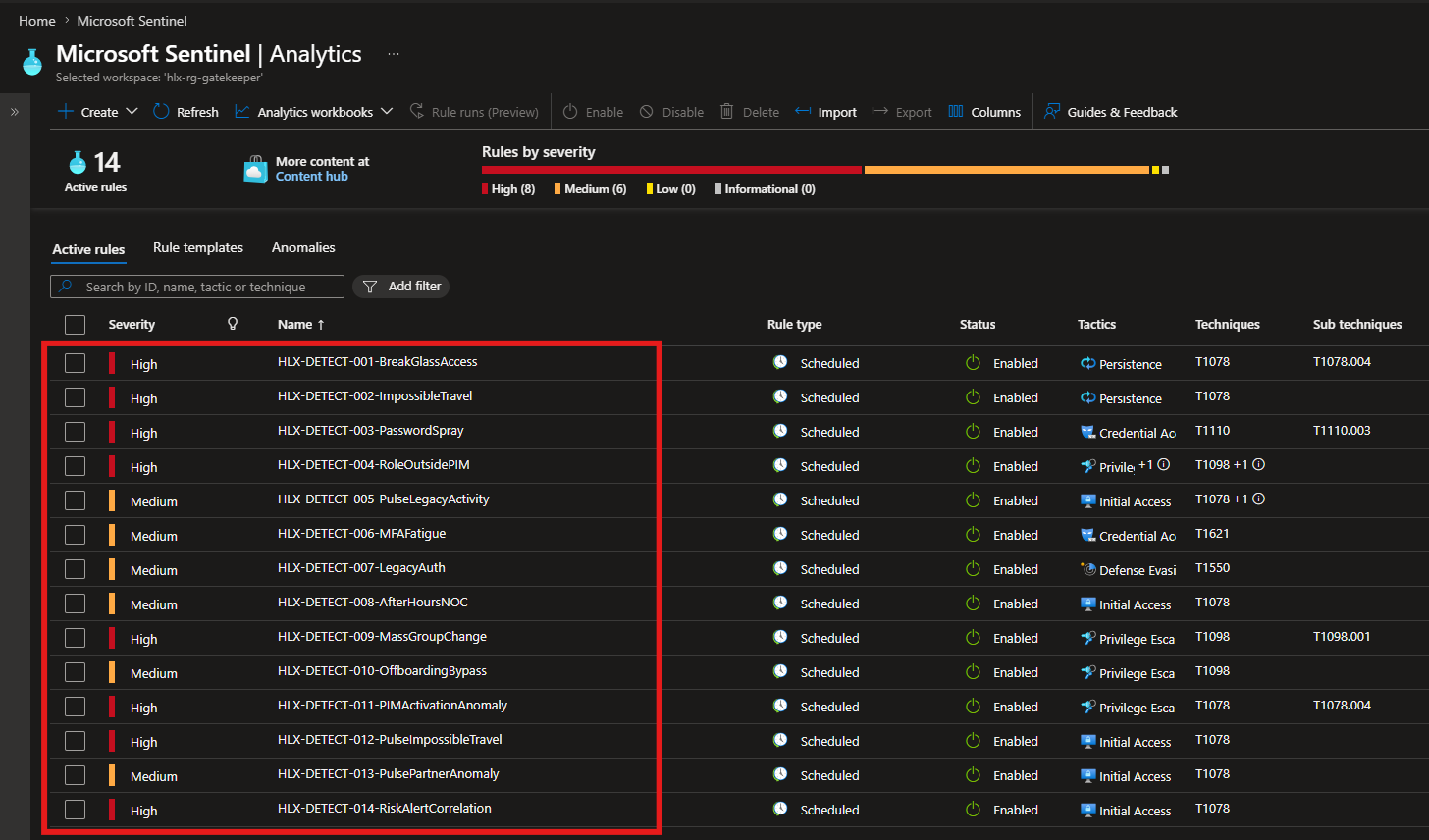This screenshot has height=840, width=1429.
Task: Click the Export toolbar button
Action: tap(902, 112)
